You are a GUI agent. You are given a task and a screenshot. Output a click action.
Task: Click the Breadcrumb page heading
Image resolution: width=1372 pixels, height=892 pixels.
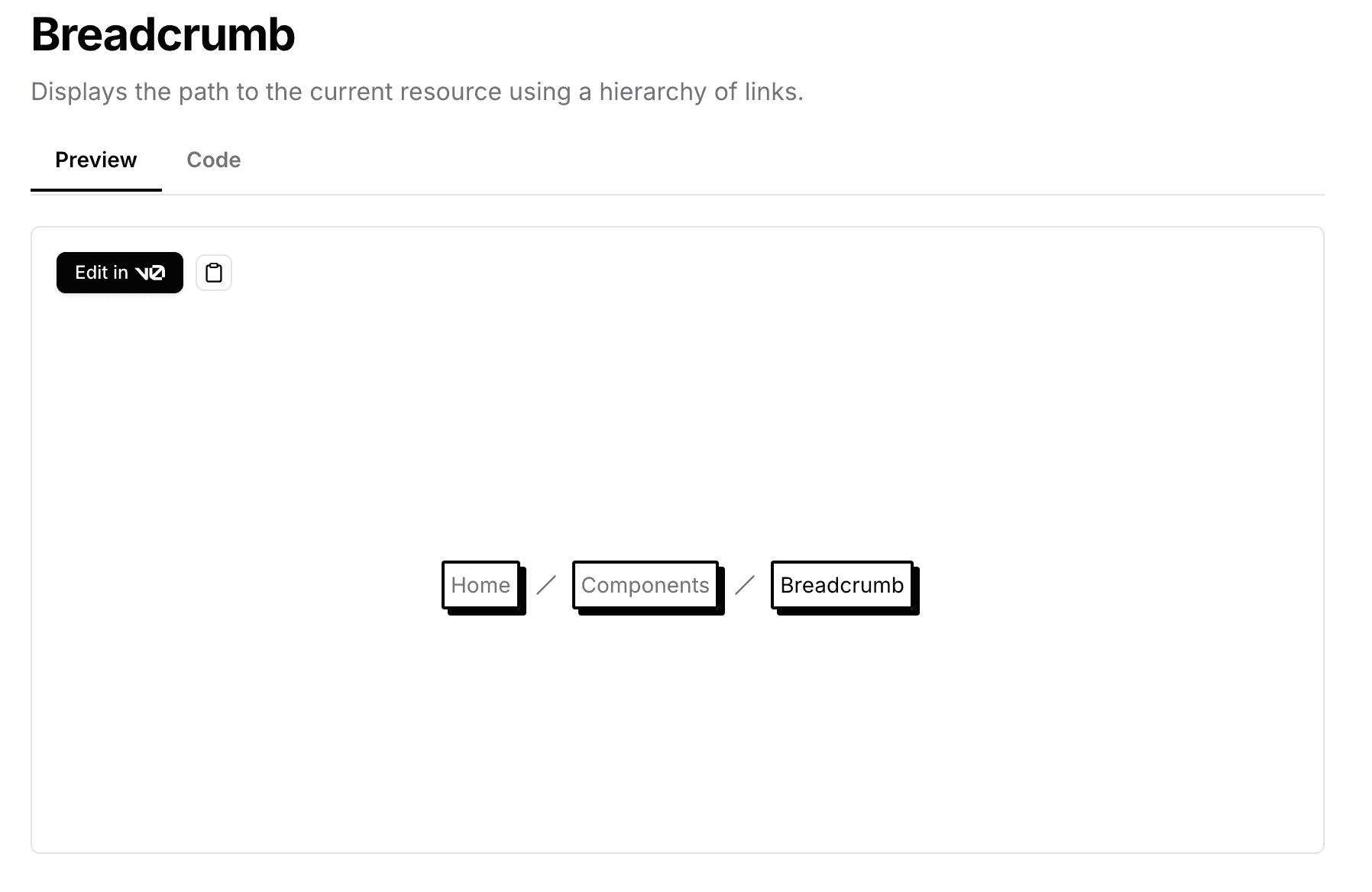pos(163,34)
